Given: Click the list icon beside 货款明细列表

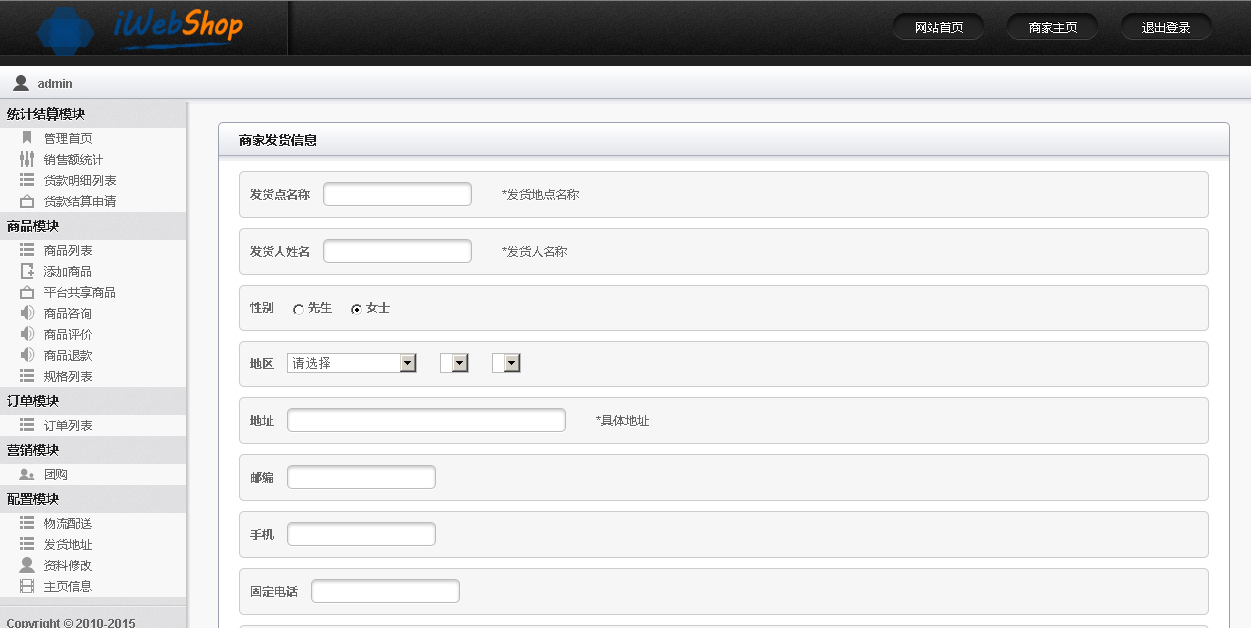Looking at the screenshot, I should [27, 180].
